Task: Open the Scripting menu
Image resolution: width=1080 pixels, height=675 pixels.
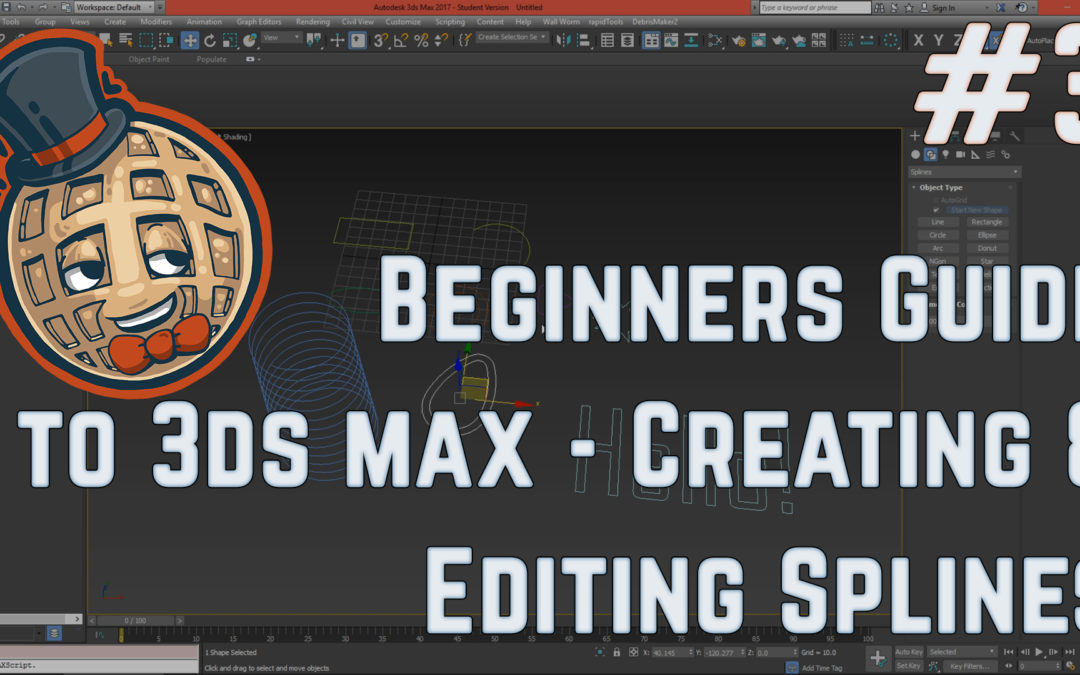Action: pos(450,21)
